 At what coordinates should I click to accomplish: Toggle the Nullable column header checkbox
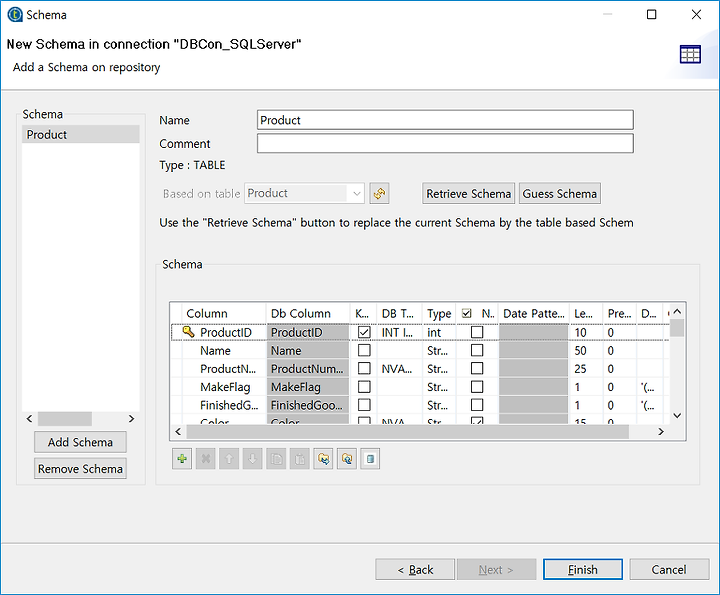(467, 313)
